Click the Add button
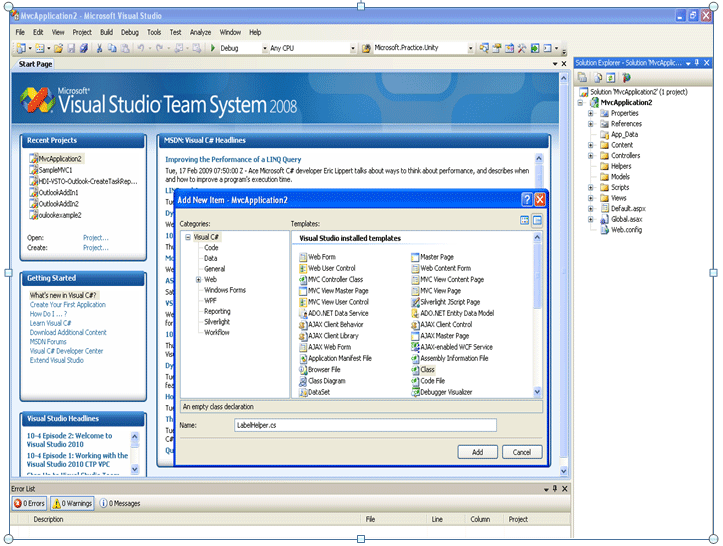This screenshot has height=546, width=723. point(477,452)
